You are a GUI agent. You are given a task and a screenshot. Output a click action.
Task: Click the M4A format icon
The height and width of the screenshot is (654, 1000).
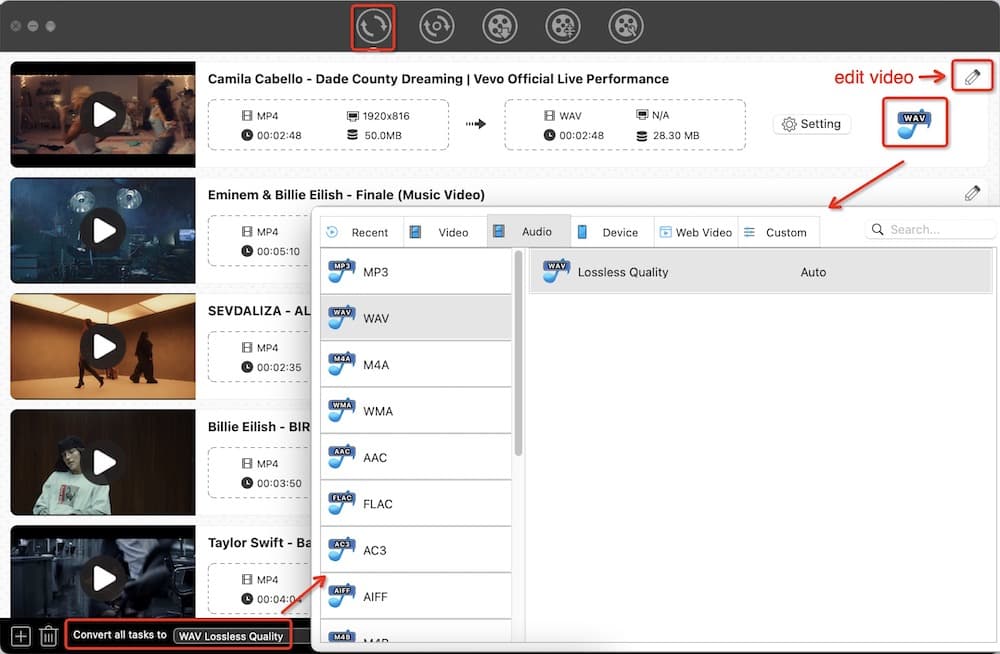click(x=341, y=364)
